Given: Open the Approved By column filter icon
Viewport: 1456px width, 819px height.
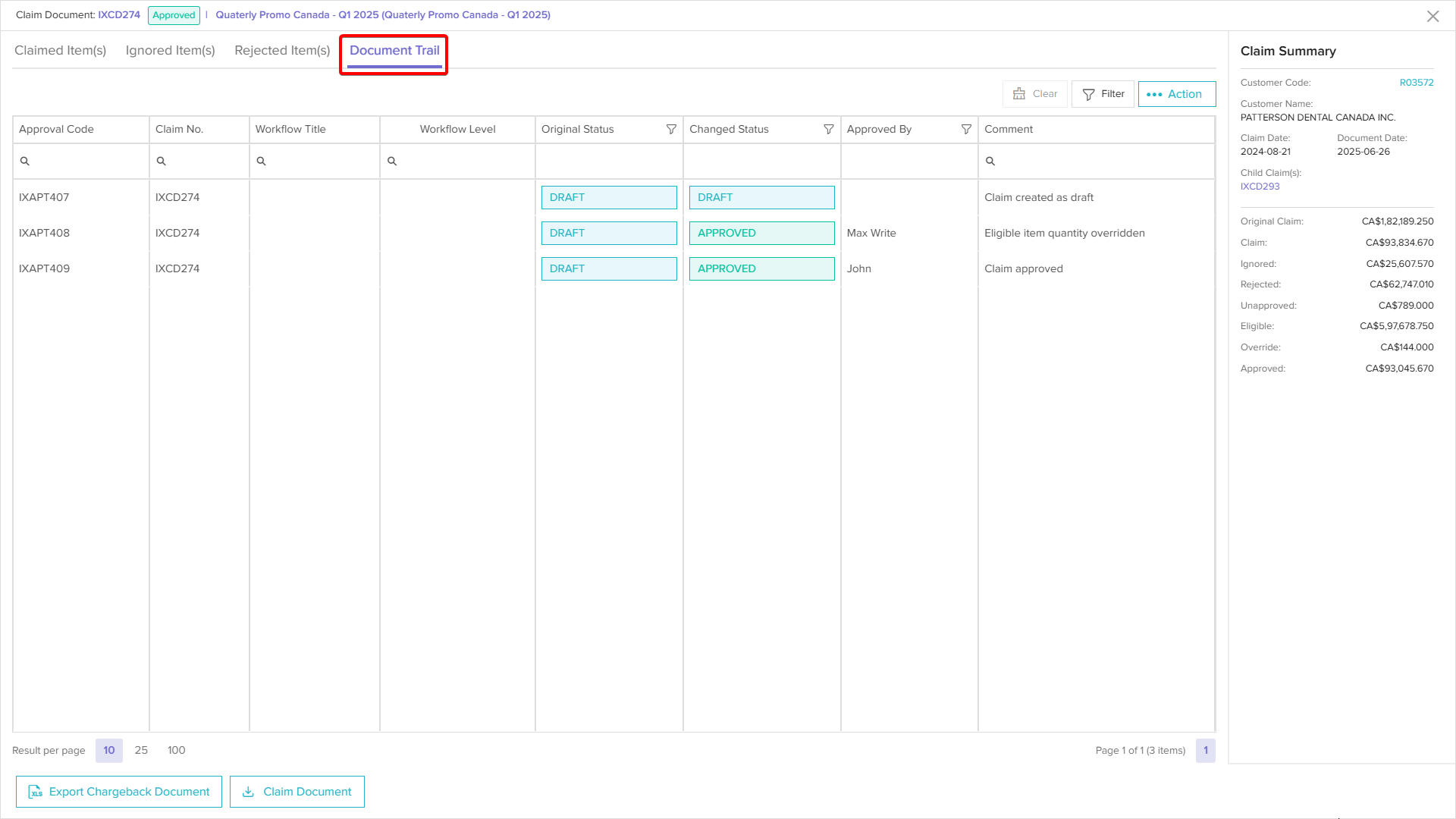Looking at the screenshot, I should (966, 130).
